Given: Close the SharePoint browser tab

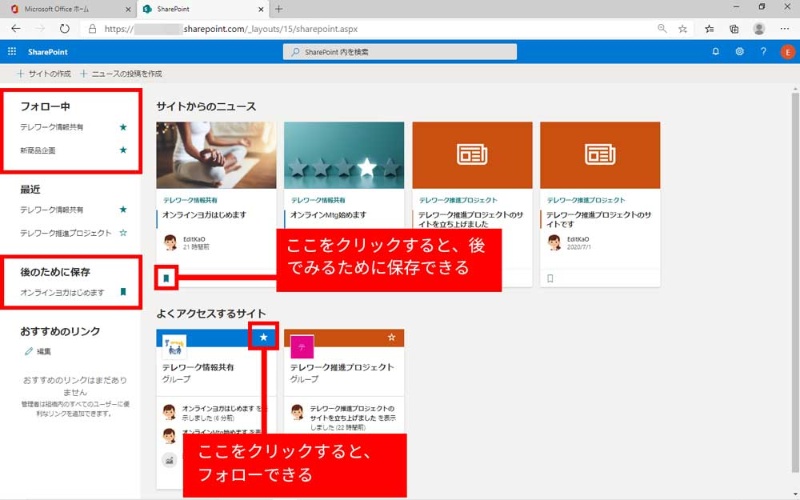Looking at the screenshot, I should click(x=261, y=9).
